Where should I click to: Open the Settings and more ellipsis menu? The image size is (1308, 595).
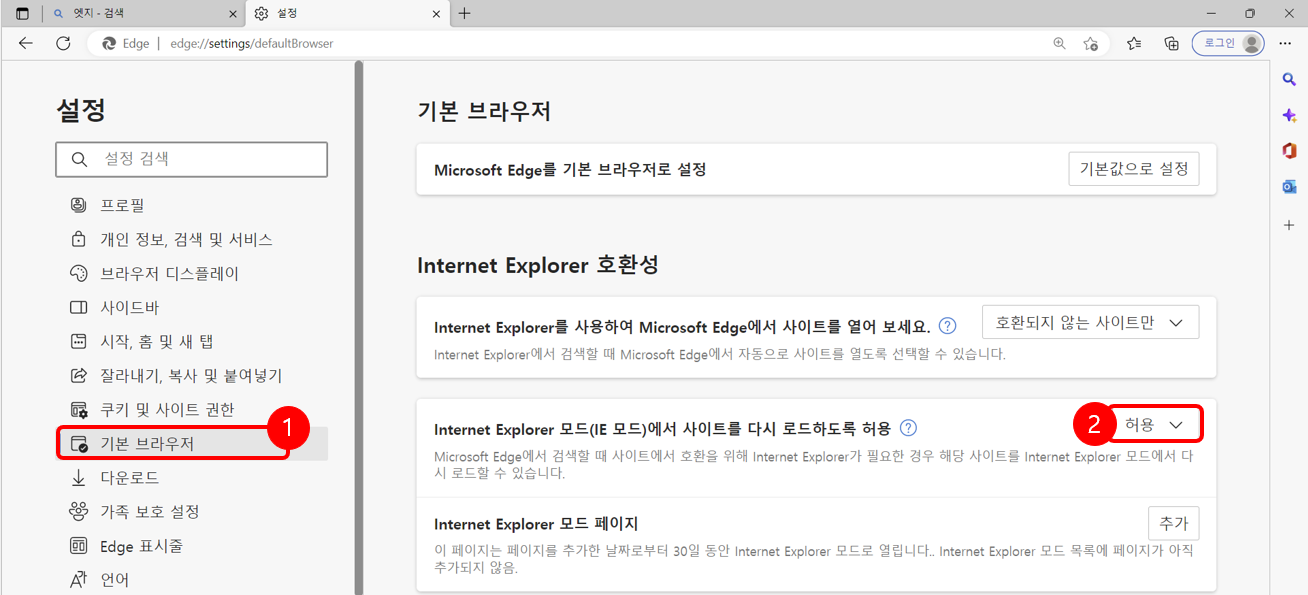pyautogui.click(x=1285, y=44)
